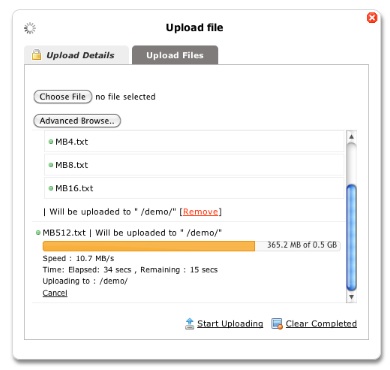Click the scrollbar up arrow
Image resolution: width=390 pixels, height=370 pixels.
[x=351, y=136]
